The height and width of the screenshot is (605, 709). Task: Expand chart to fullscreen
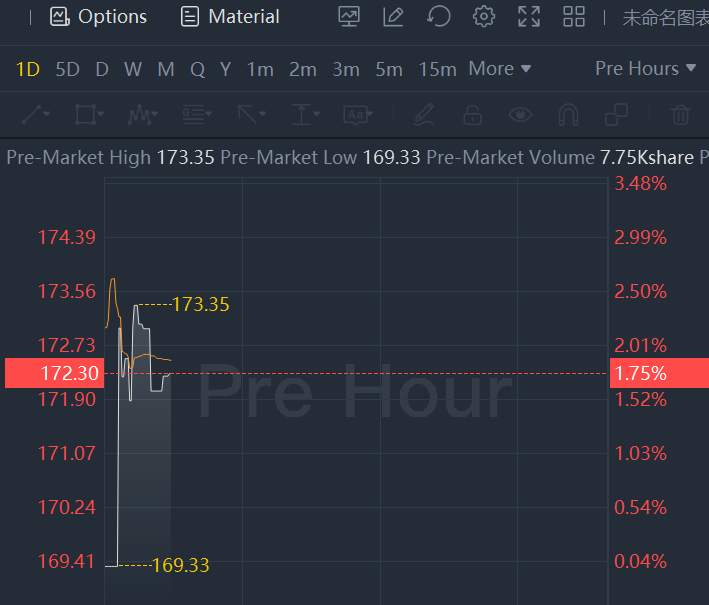pos(529,17)
